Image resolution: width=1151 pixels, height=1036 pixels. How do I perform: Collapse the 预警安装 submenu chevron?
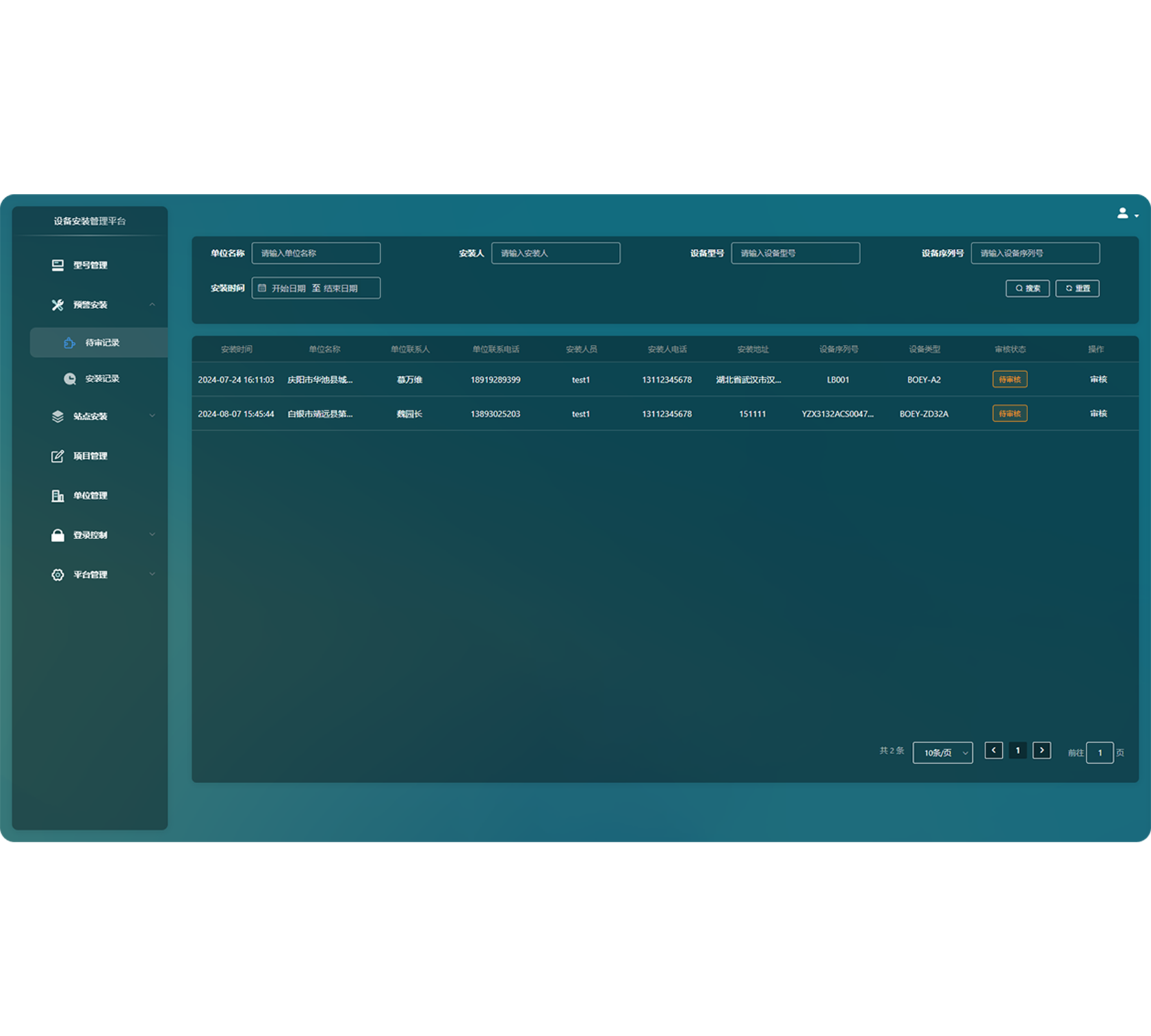tap(152, 305)
